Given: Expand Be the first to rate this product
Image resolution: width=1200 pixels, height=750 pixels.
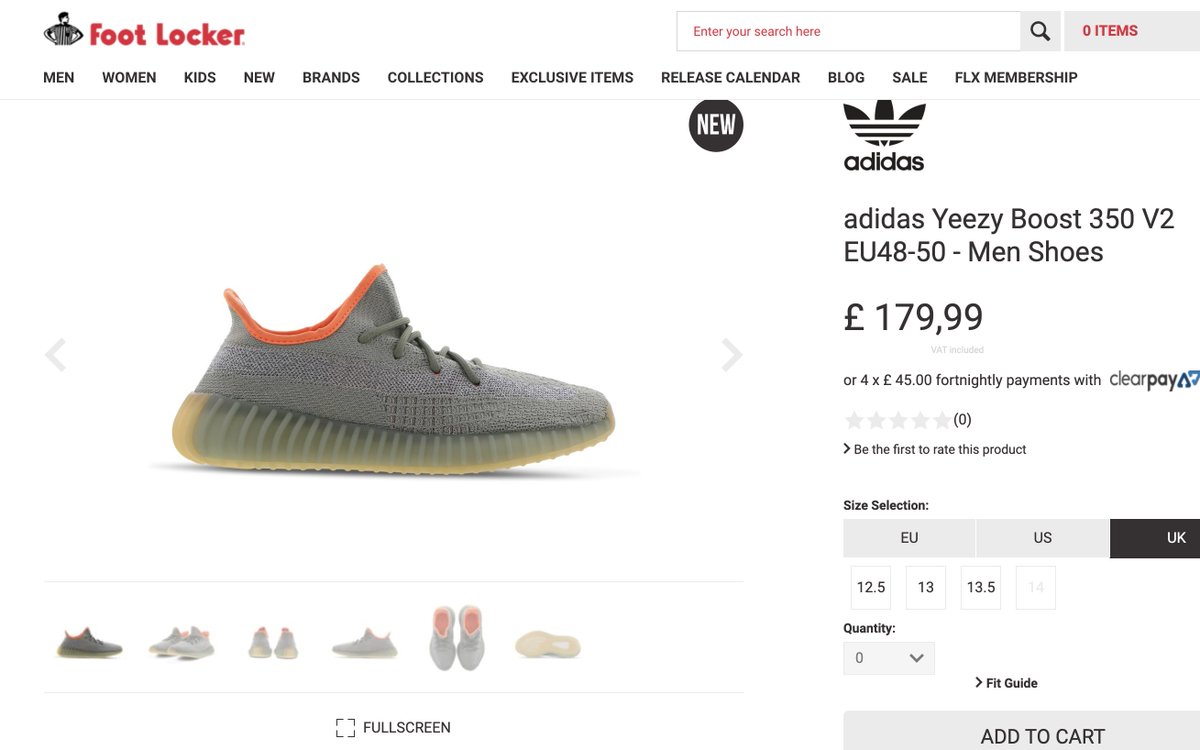Looking at the screenshot, I should pos(935,449).
